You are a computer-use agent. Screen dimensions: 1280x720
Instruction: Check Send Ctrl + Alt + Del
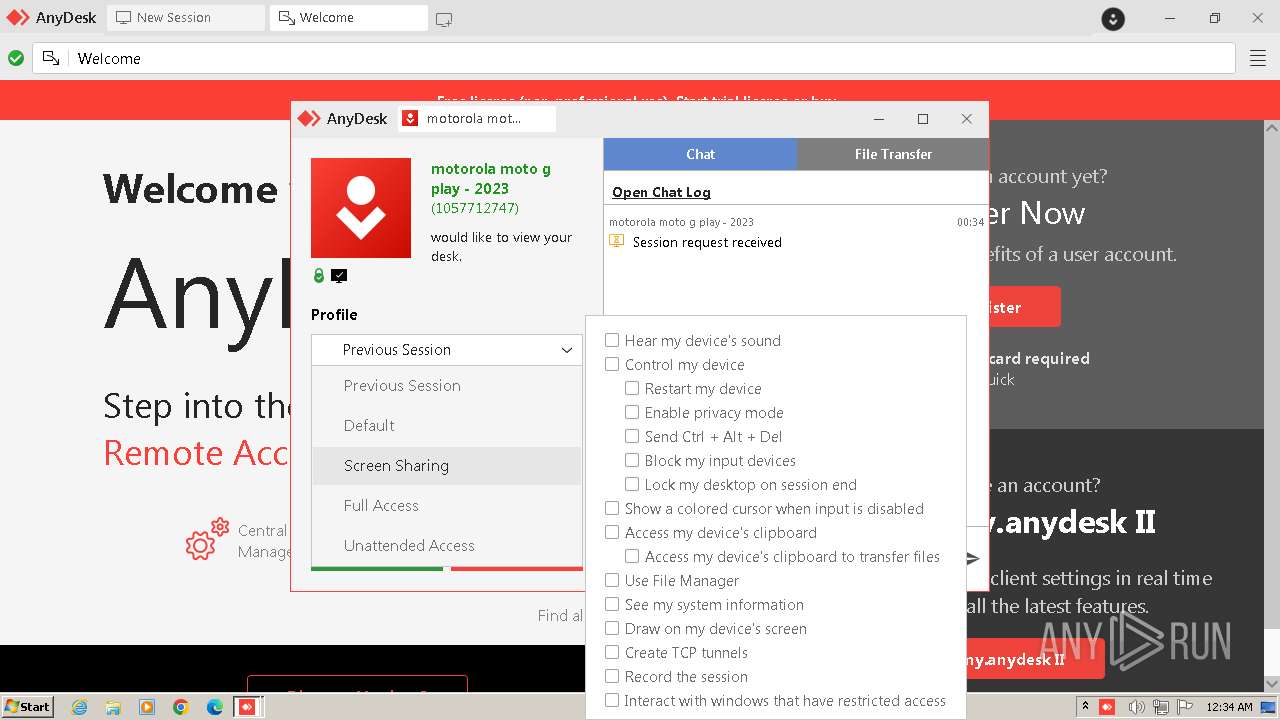(632, 436)
